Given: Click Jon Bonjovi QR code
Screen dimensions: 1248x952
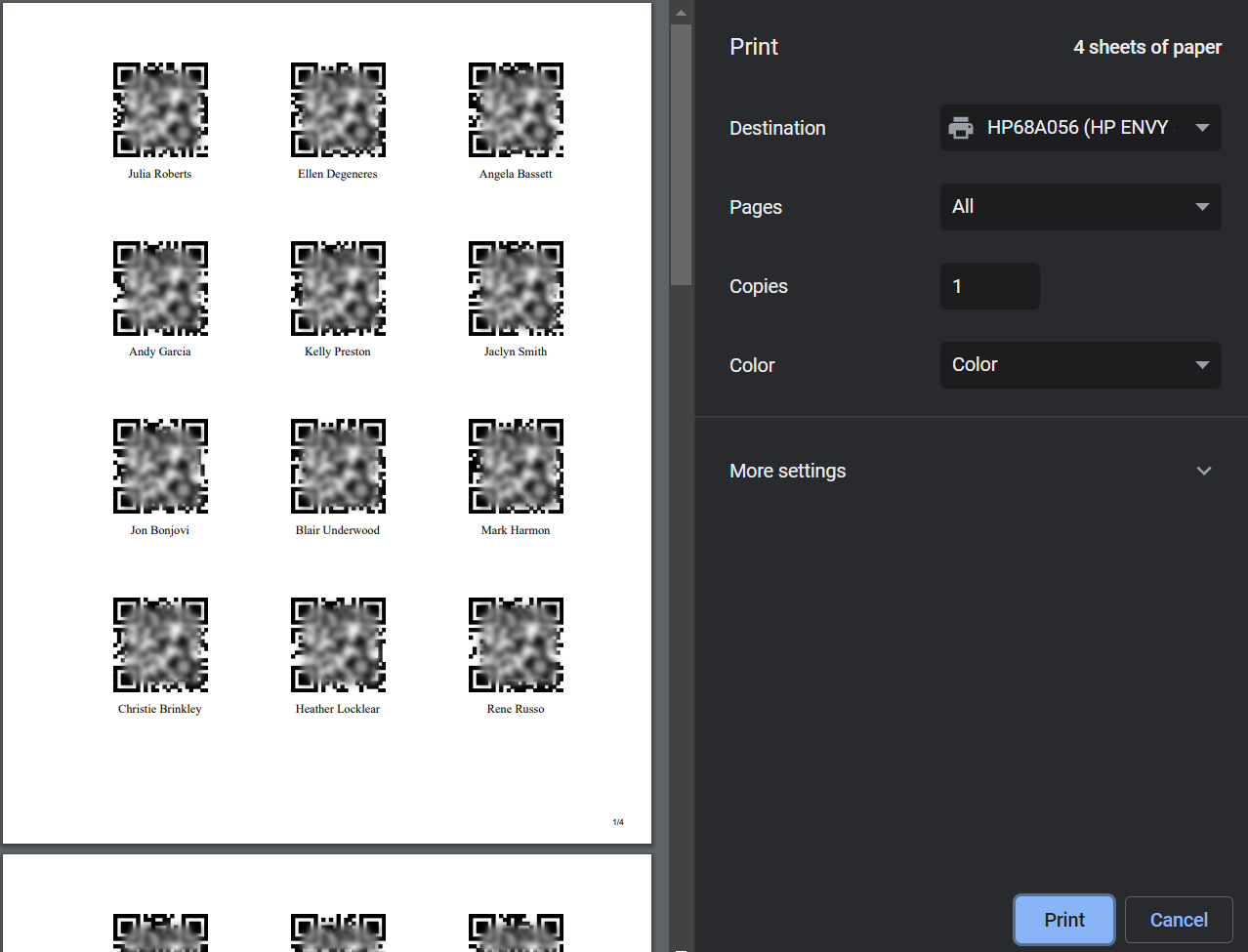Looking at the screenshot, I should click(x=160, y=467).
